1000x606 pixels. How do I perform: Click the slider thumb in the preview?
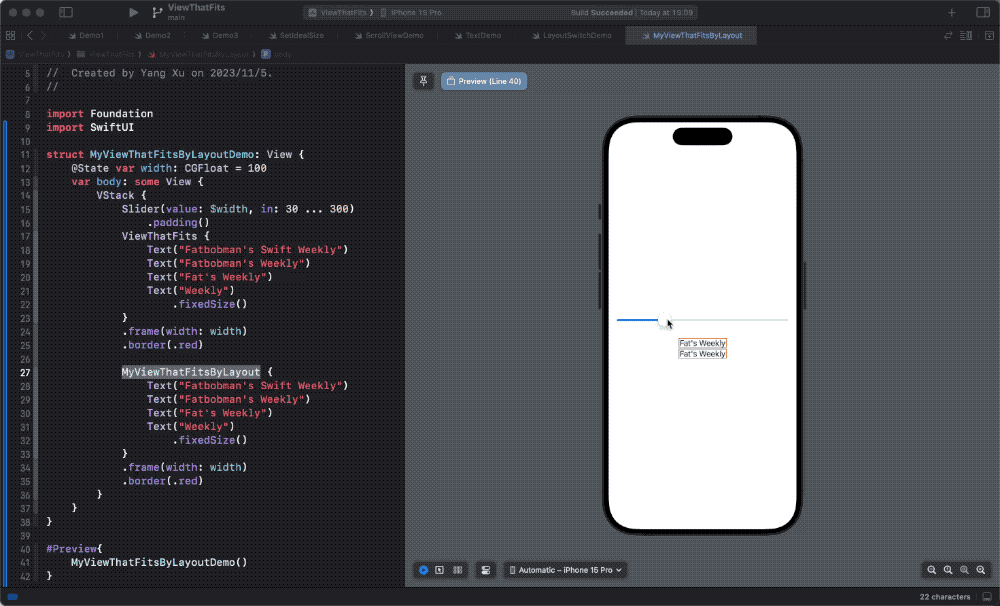click(x=665, y=321)
